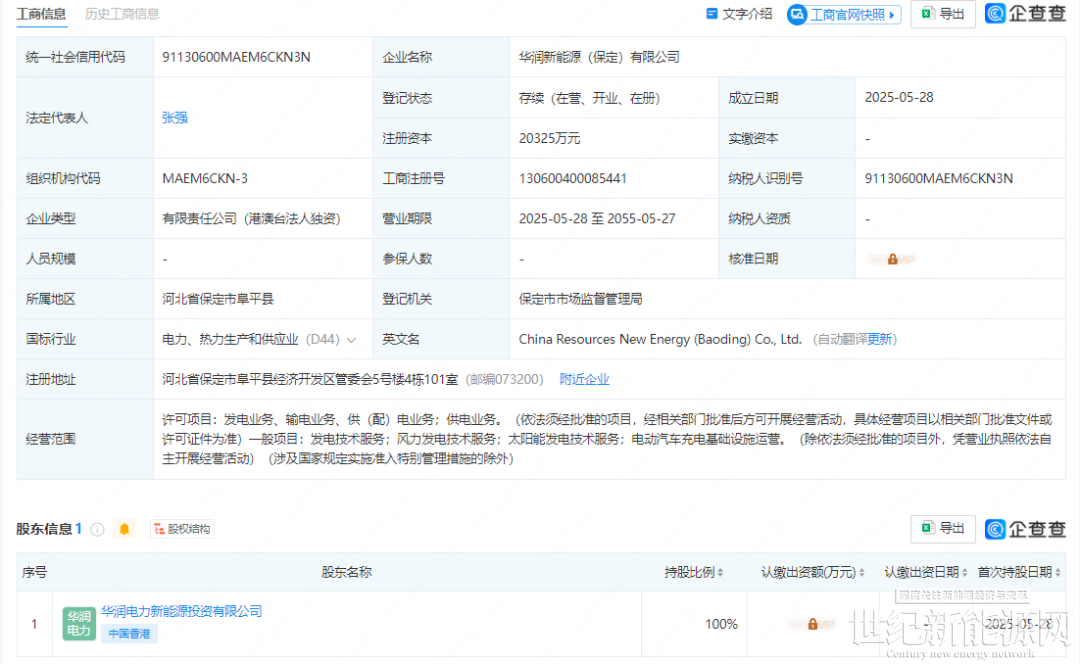Image resolution: width=1080 pixels, height=664 pixels.
Task: Click the bell alert icon in 股东信息
Action: point(125,529)
